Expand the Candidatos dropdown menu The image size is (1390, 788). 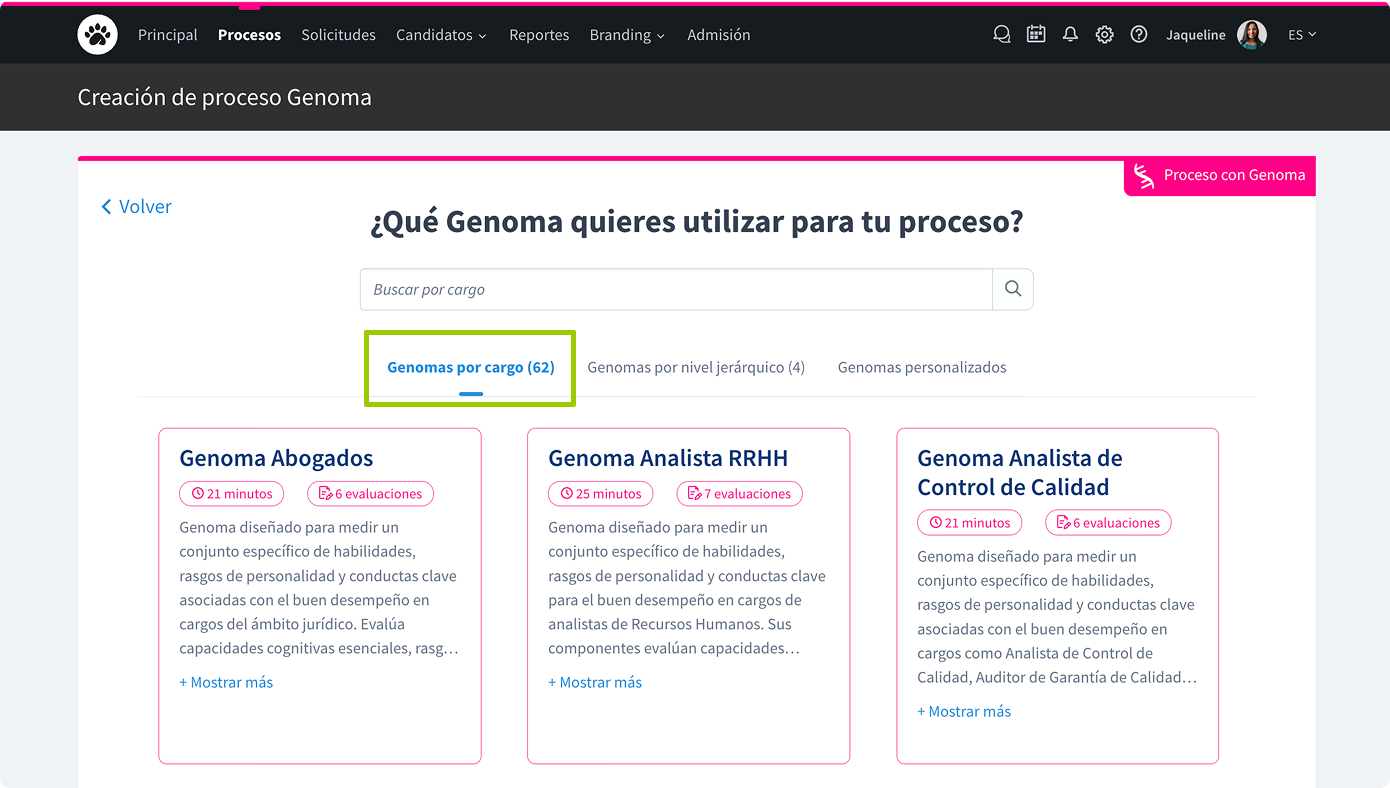click(441, 35)
